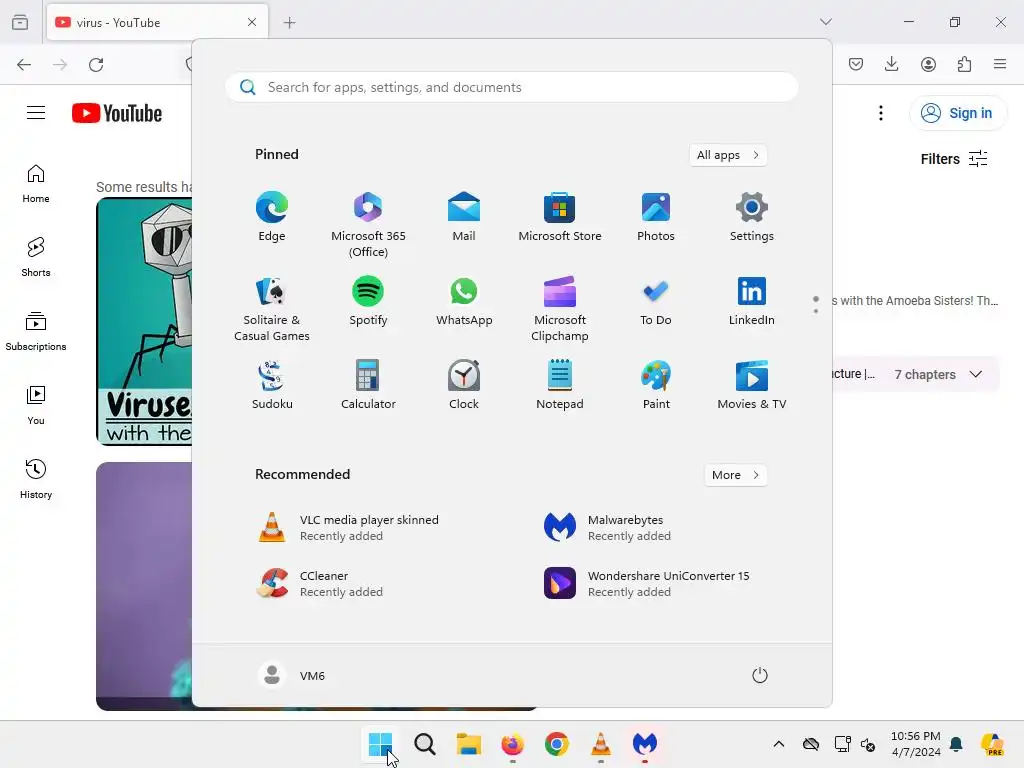
Task: Open YouTube settings three-dot menu
Action: pos(881,113)
